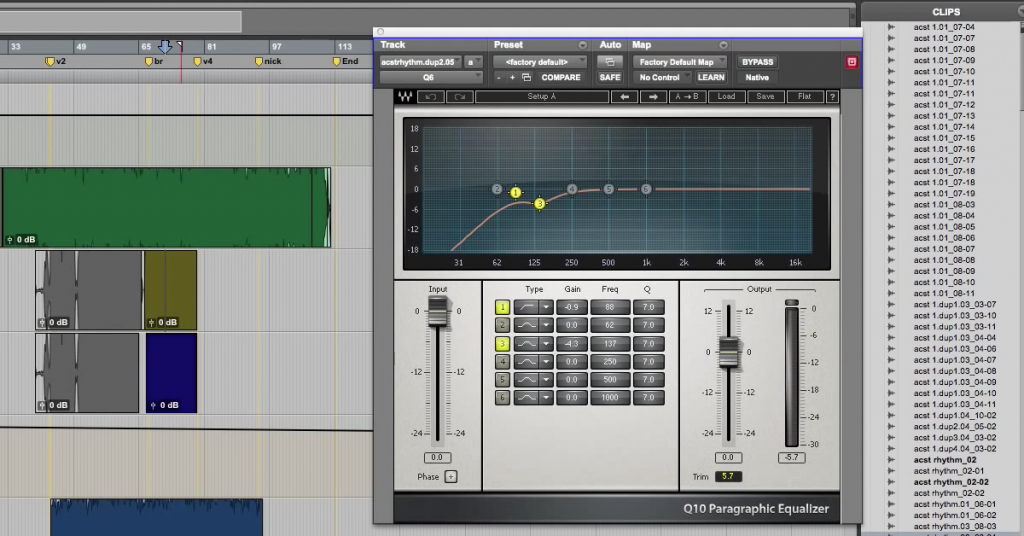Open band 2 filter type dropdown arrow
The height and width of the screenshot is (536, 1024).
coord(546,325)
